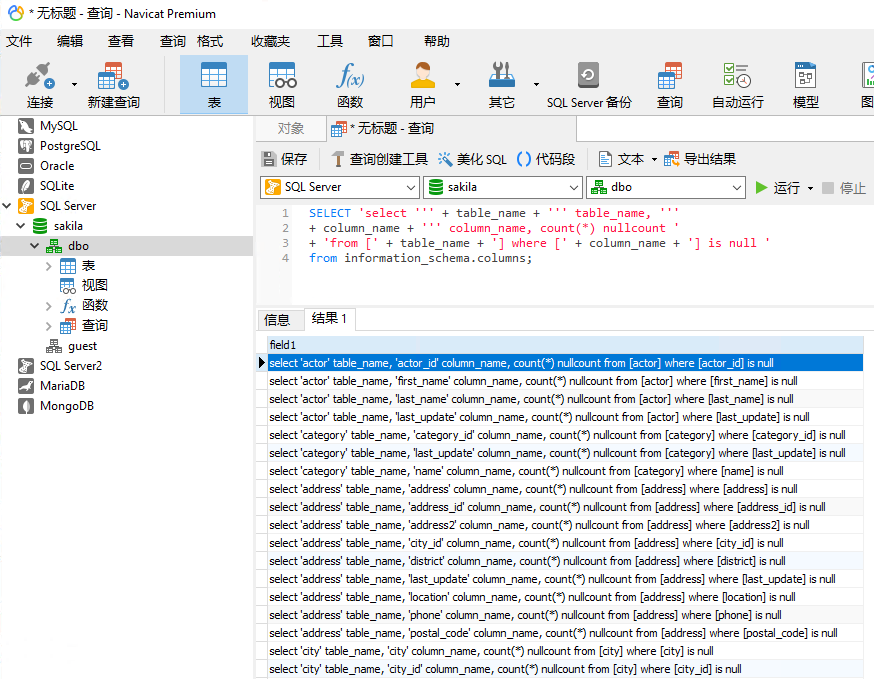Open 代码段 code snippets

(546, 159)
